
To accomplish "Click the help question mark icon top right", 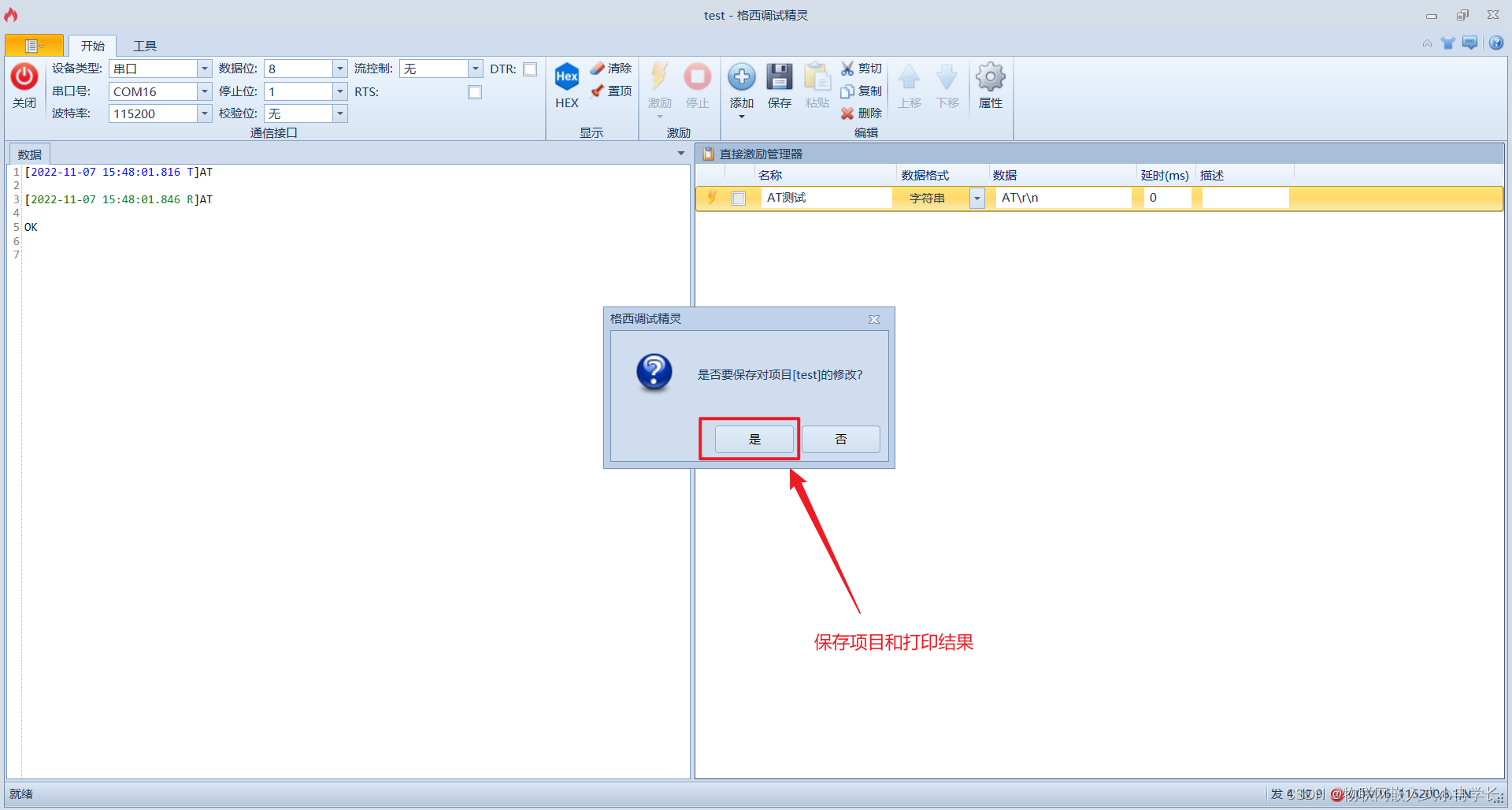I will point(1496,43).
